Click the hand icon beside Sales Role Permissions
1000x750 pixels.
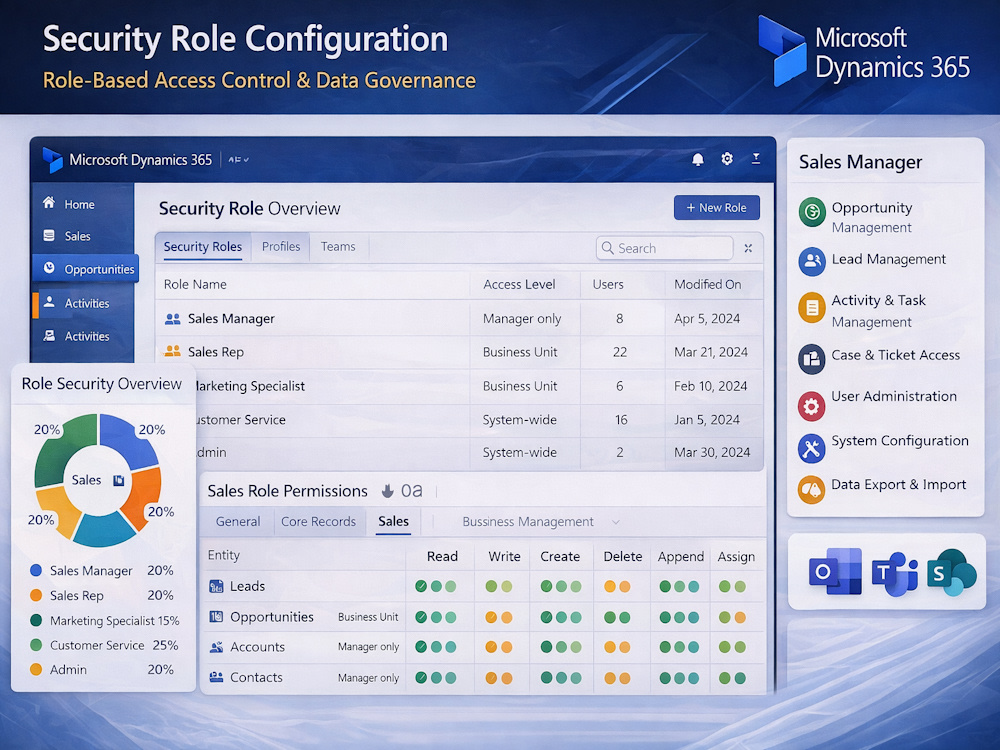[387, 491]
